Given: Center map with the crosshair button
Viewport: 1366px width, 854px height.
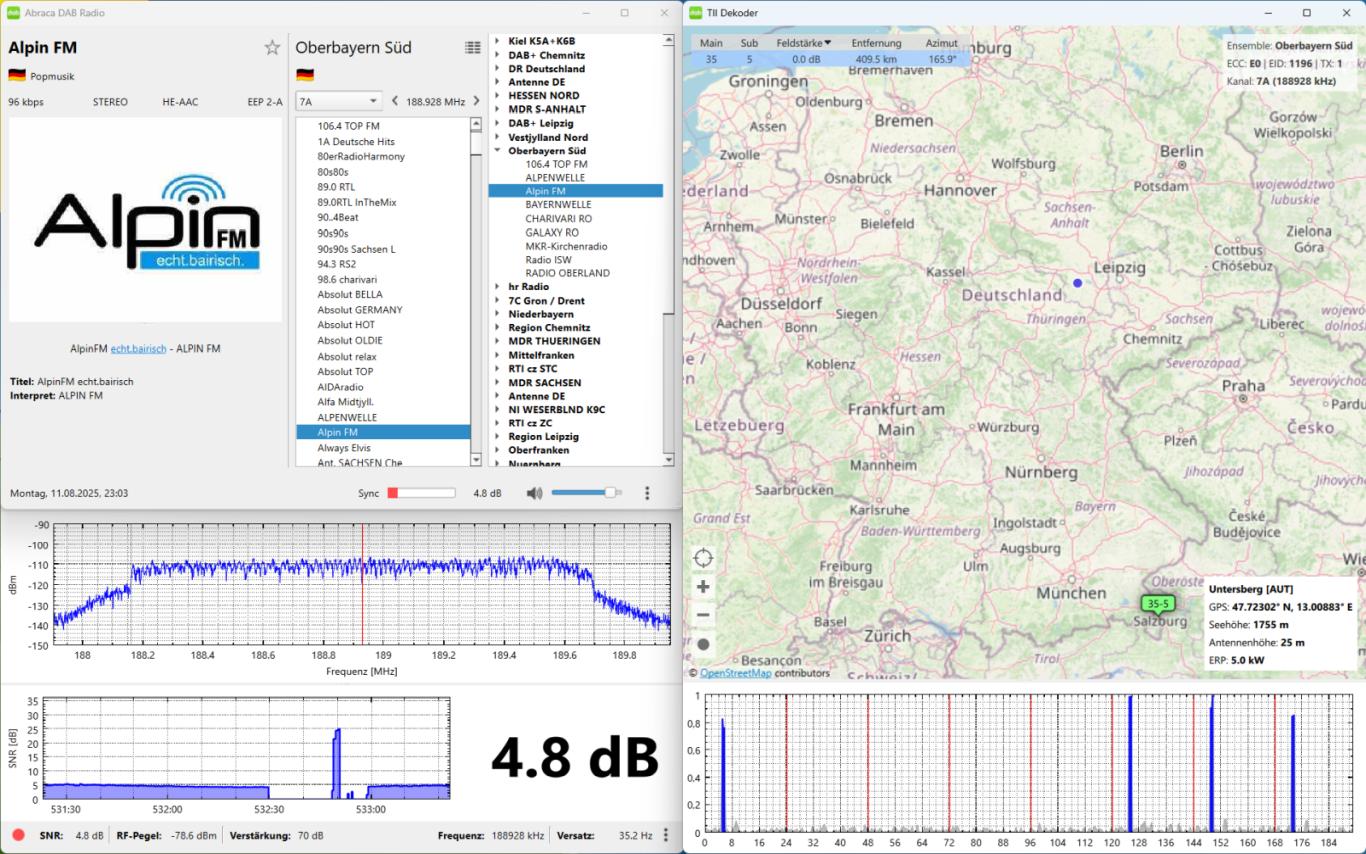Looking at the screenshot, I should pyautogui.click(x=703, y=558).
